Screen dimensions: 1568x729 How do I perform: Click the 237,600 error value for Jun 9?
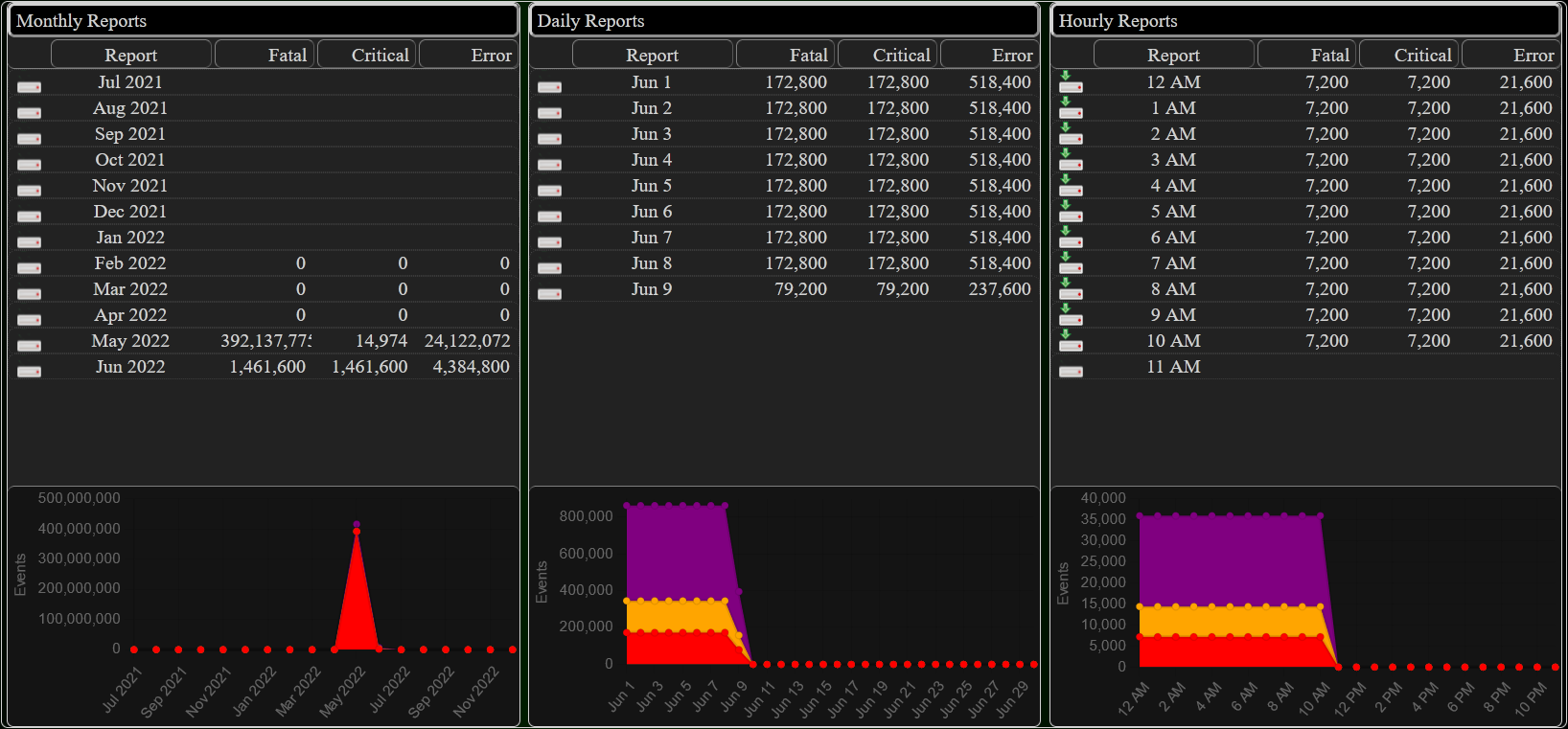click(1000, 289)
